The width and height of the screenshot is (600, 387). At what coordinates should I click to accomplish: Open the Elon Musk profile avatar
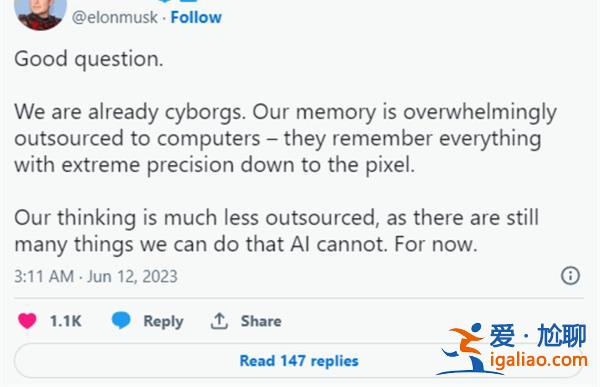pos(40,13)
